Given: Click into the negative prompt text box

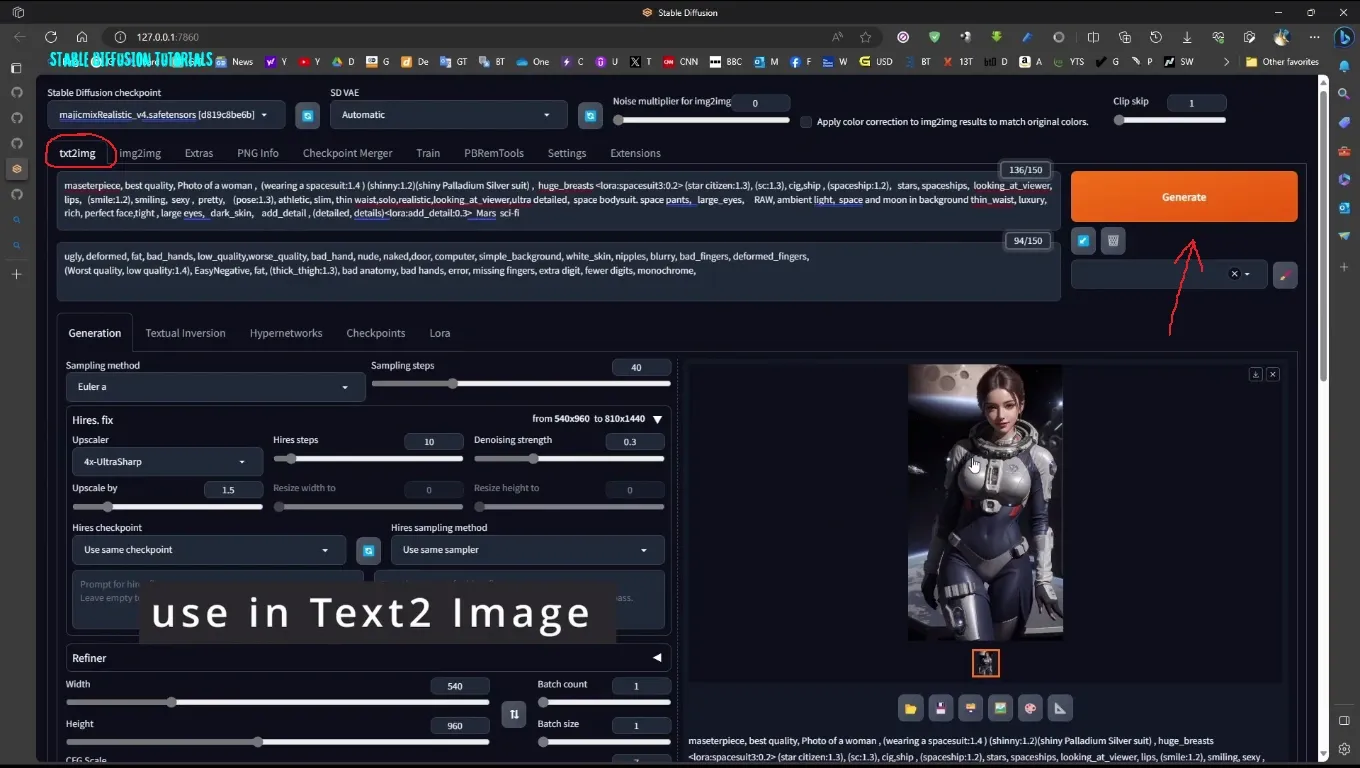Looking at the screenshot, I should (x=558, y=271).
